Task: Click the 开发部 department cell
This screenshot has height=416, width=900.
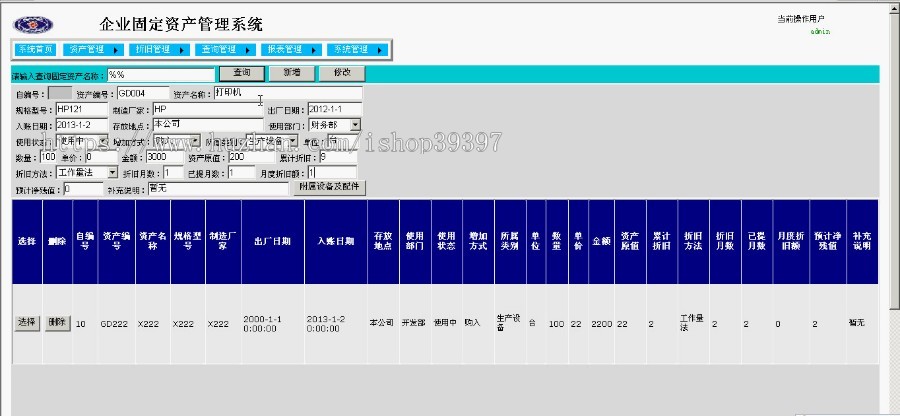Action: [x=413, y=322]
